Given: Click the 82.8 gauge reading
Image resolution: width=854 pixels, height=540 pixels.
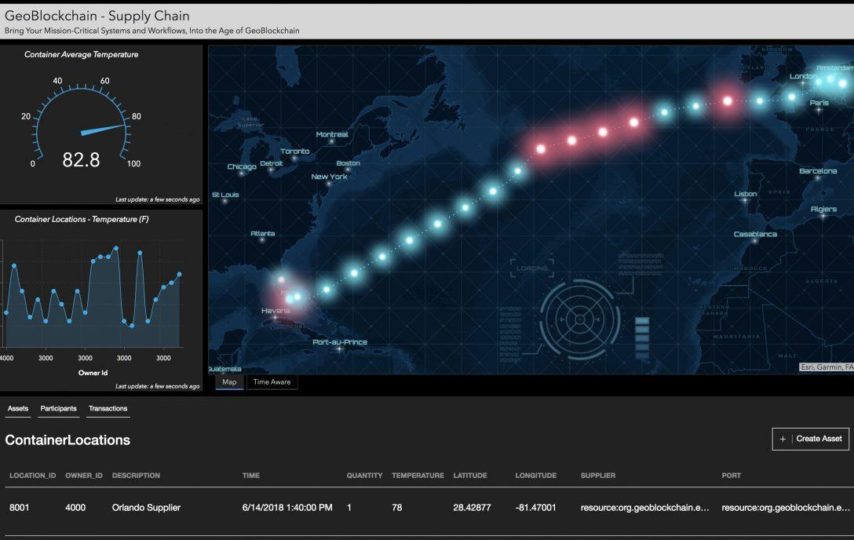Looking at the screenshot, I should coord(81,160).
